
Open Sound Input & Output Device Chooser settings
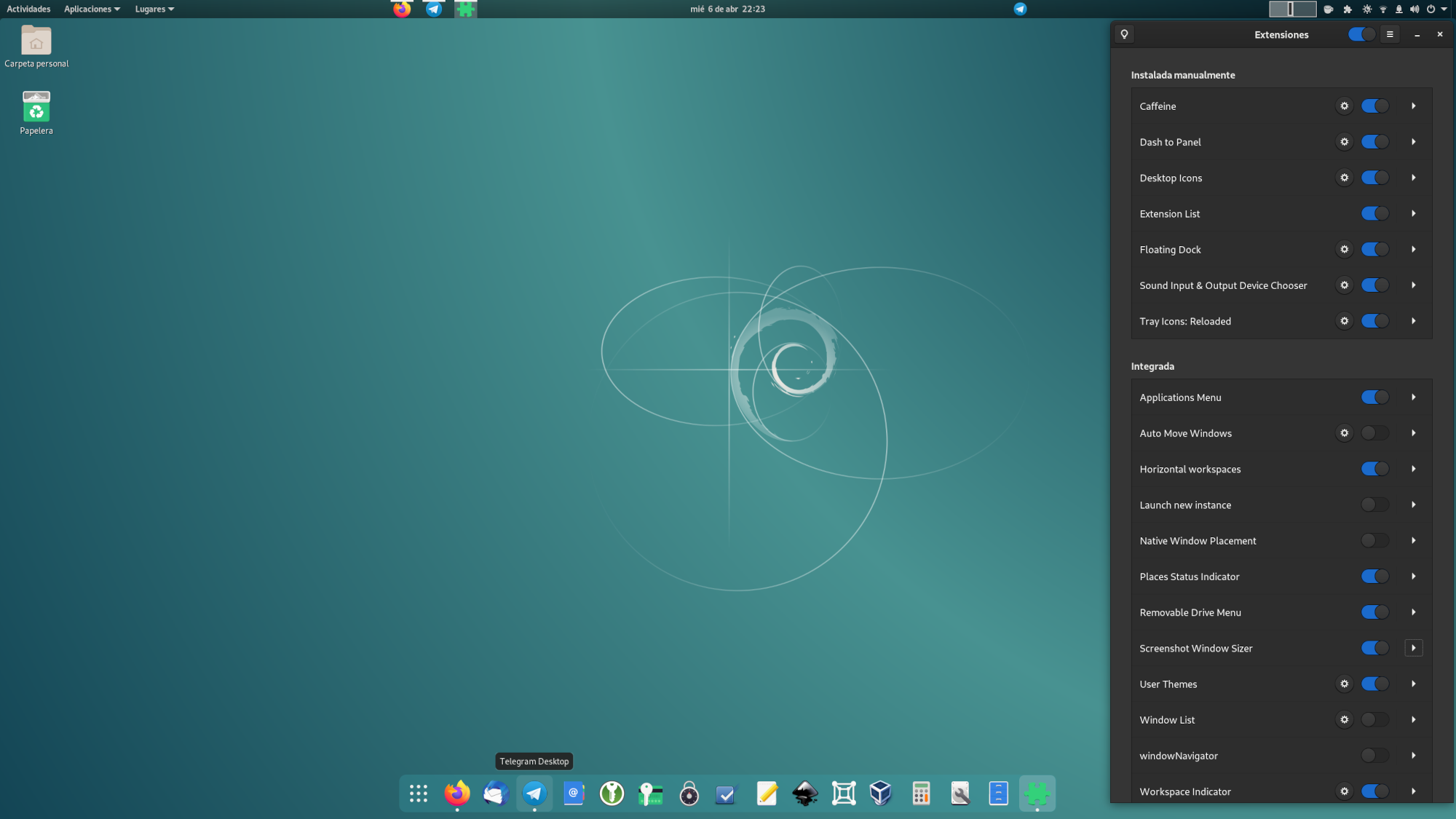[1345, 285]
